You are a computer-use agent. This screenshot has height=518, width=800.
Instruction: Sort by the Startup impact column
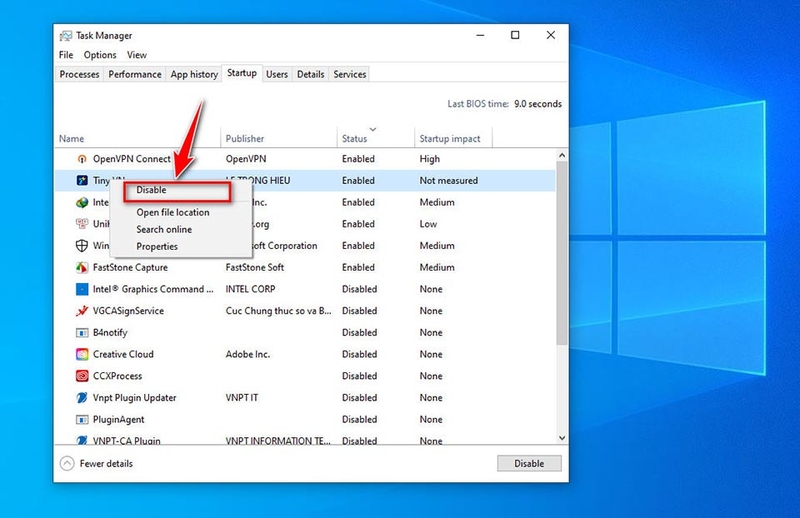pos(450,139)
